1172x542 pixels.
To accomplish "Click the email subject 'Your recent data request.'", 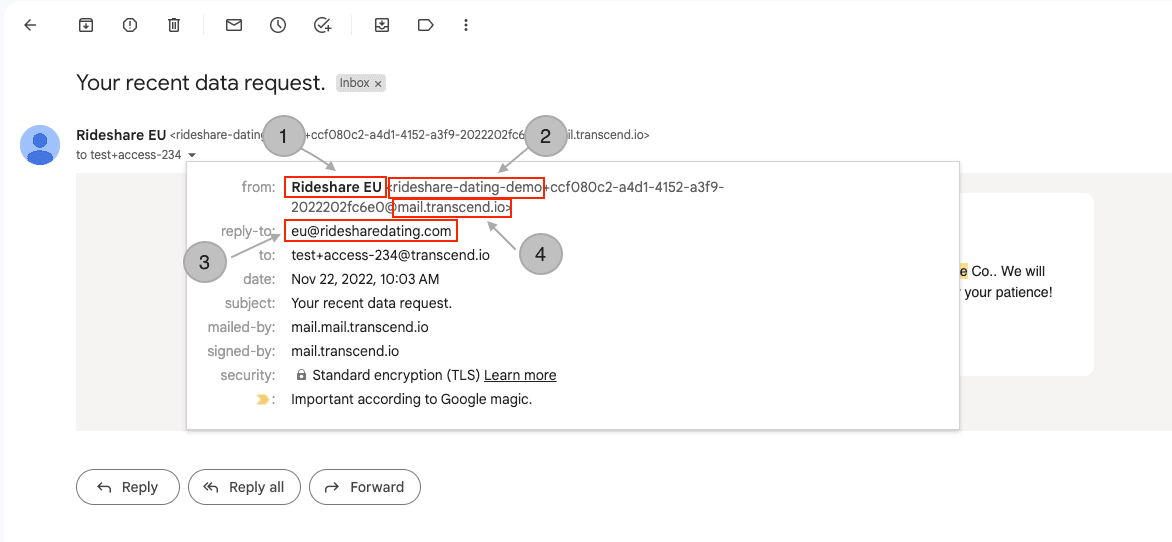I will coord(201,83).
